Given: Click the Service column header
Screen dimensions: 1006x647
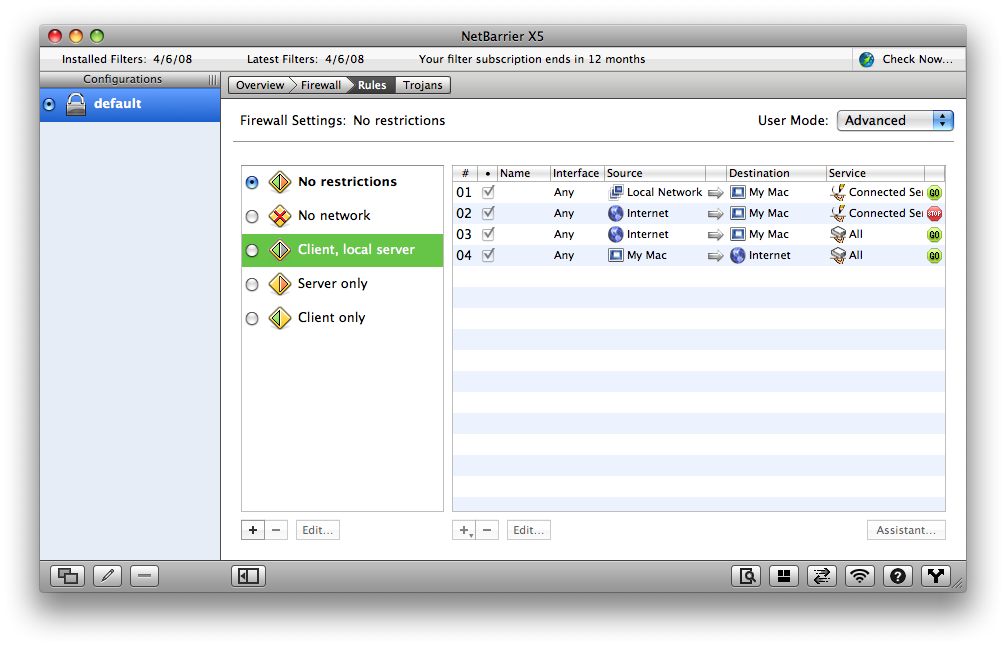Looking at the screenshot, I should pyautogui.click(x=875, y=173).
